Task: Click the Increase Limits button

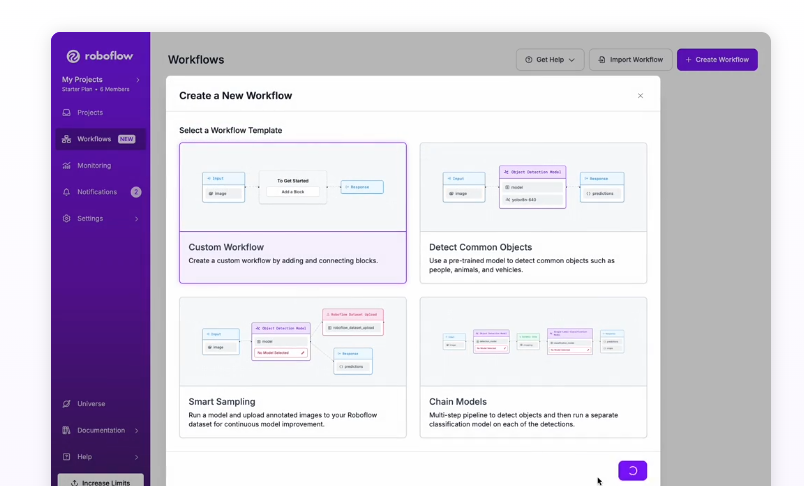Action: tap(100, 481)
